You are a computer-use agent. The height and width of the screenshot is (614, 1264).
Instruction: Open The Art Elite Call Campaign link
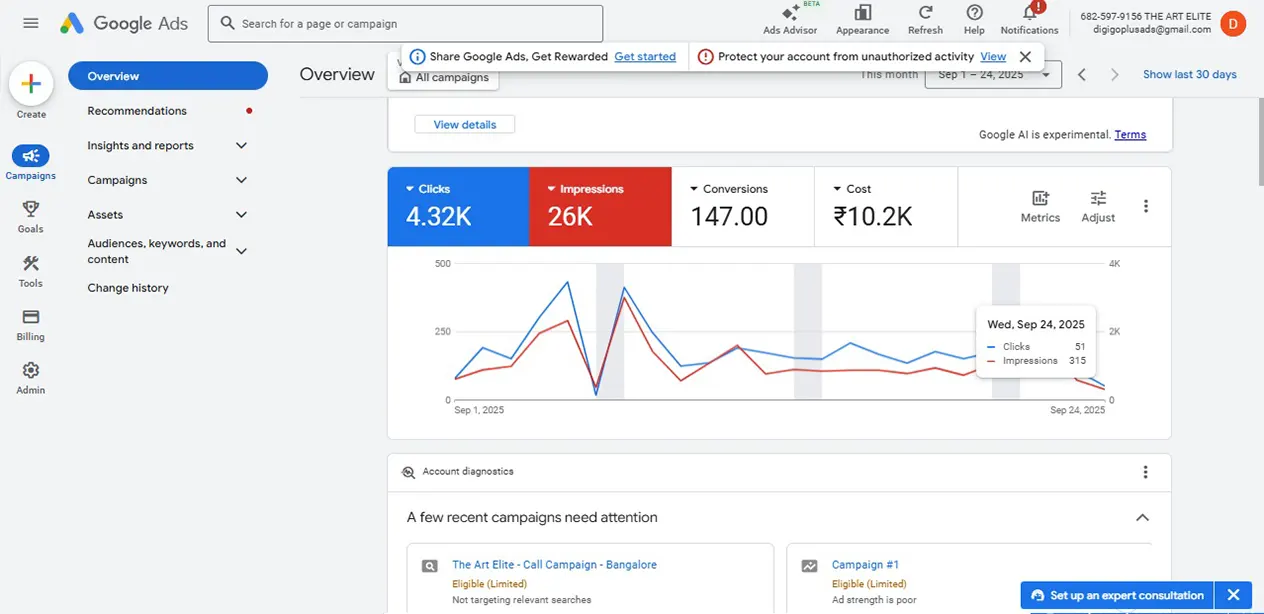pos(554,565)
